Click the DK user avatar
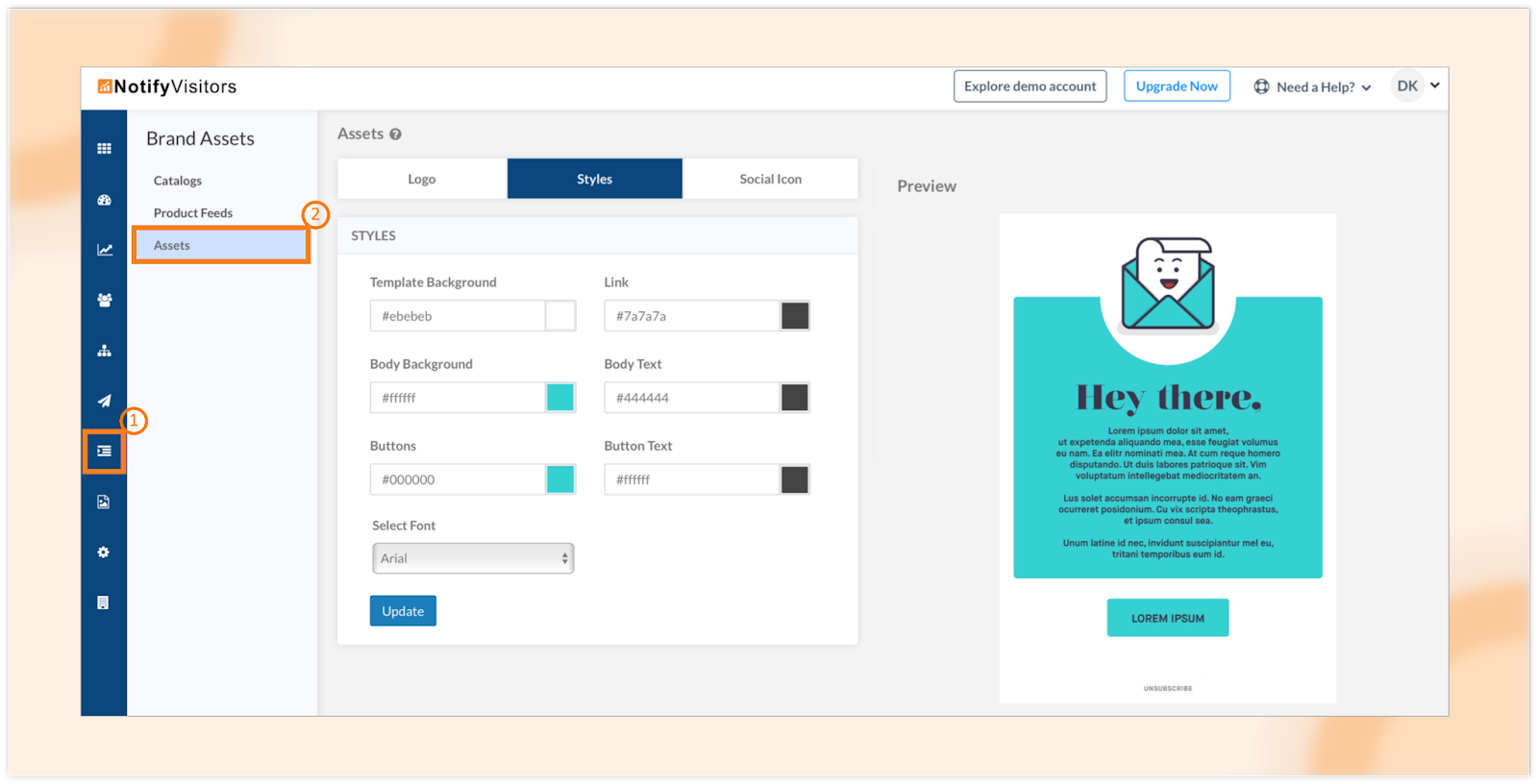The height and width of the screenshot is (784, 1538). click(1407, 86)
